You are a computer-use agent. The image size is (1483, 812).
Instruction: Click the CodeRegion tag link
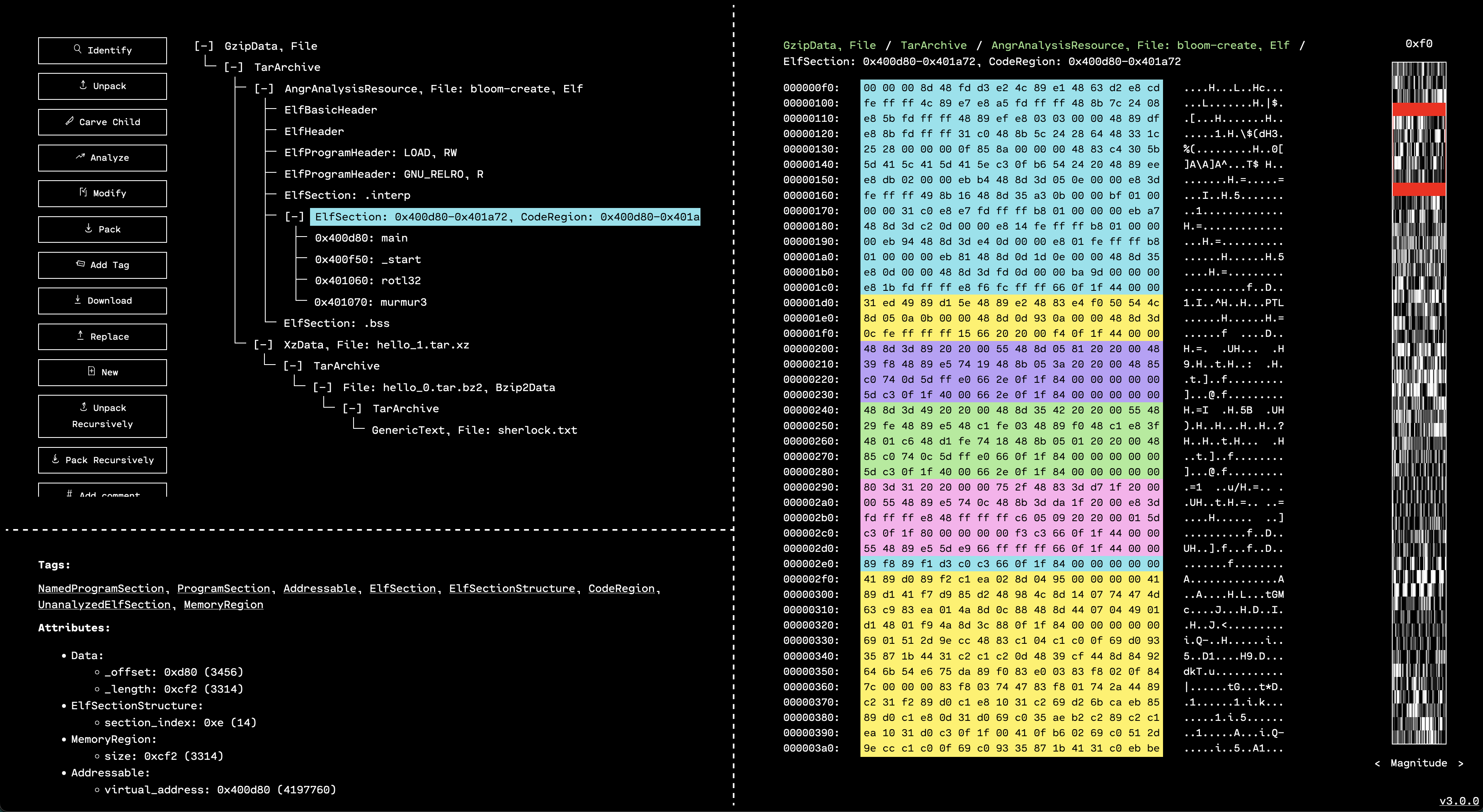click(621, 588)
